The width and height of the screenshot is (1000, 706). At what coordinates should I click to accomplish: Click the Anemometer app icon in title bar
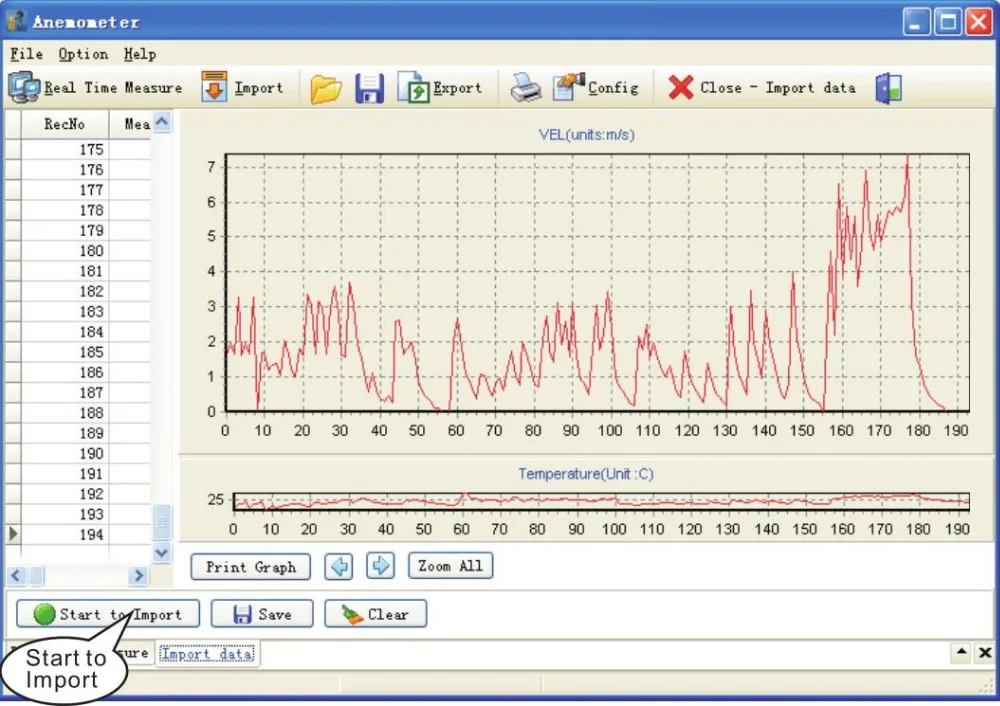point(16,21)
